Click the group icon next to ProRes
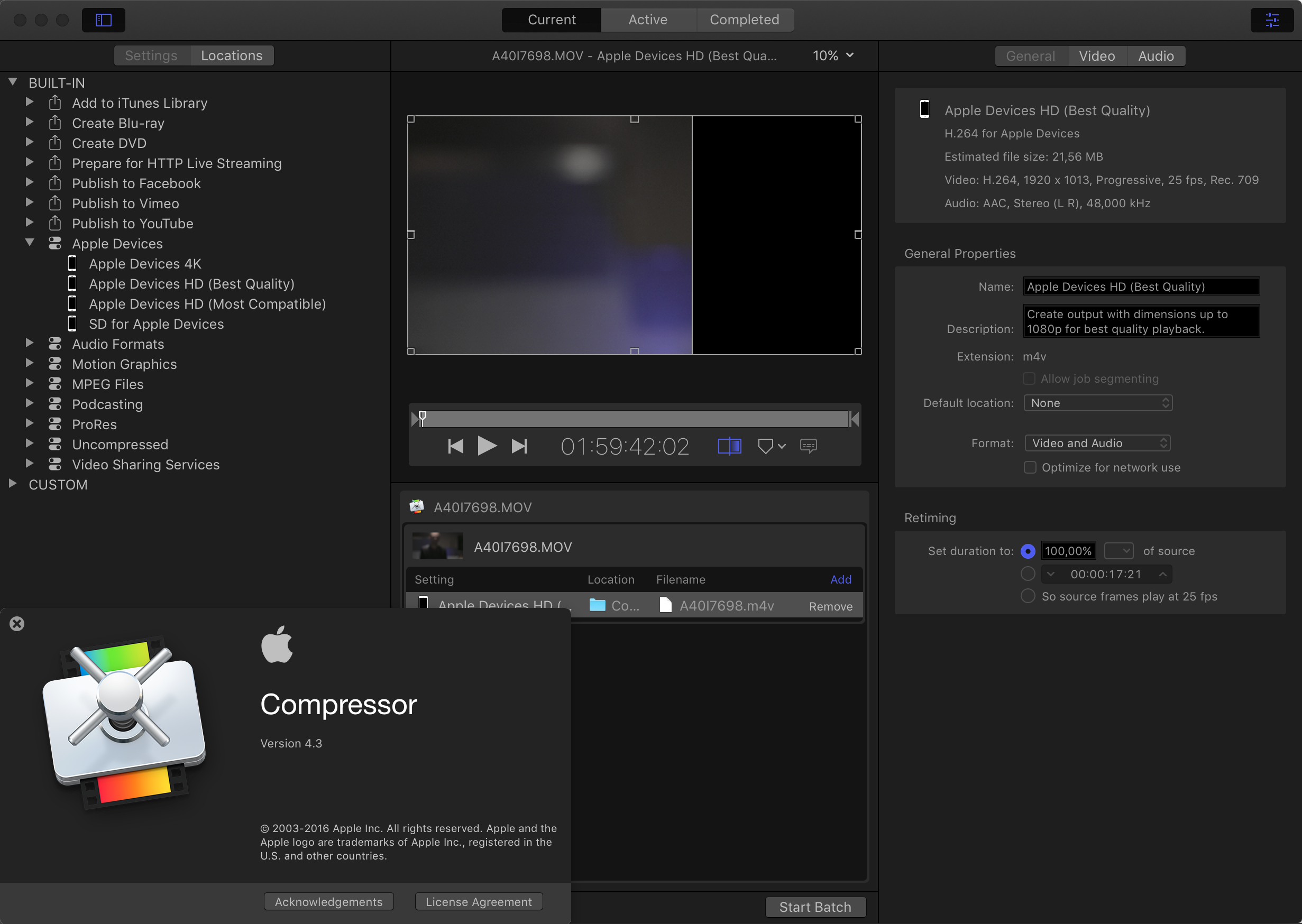 coord(54,424)
